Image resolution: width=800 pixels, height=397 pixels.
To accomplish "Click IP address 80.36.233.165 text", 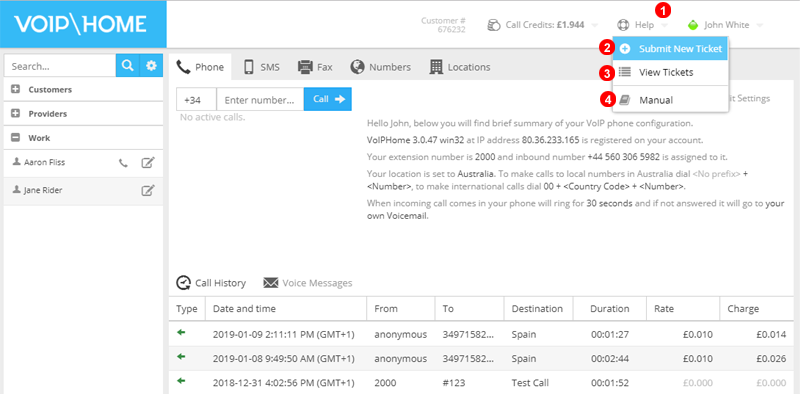I will pos(551,140).
